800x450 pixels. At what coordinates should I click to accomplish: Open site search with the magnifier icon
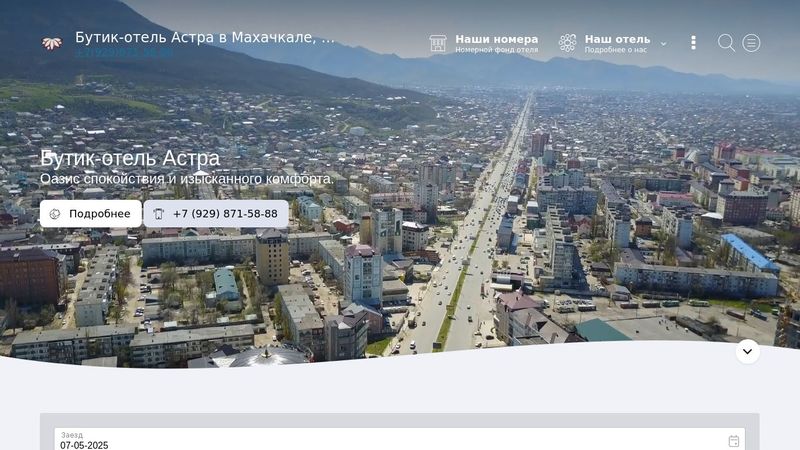(x=726, y=43)
